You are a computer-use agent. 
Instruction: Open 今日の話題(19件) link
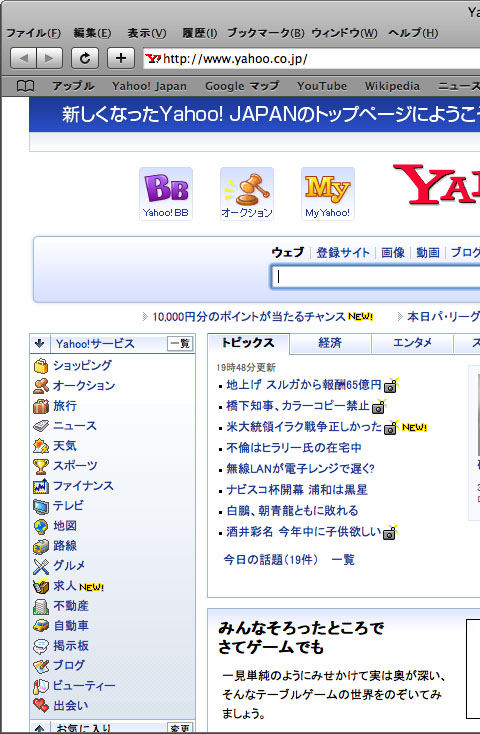pyautogui.click(x=271, y=560)
